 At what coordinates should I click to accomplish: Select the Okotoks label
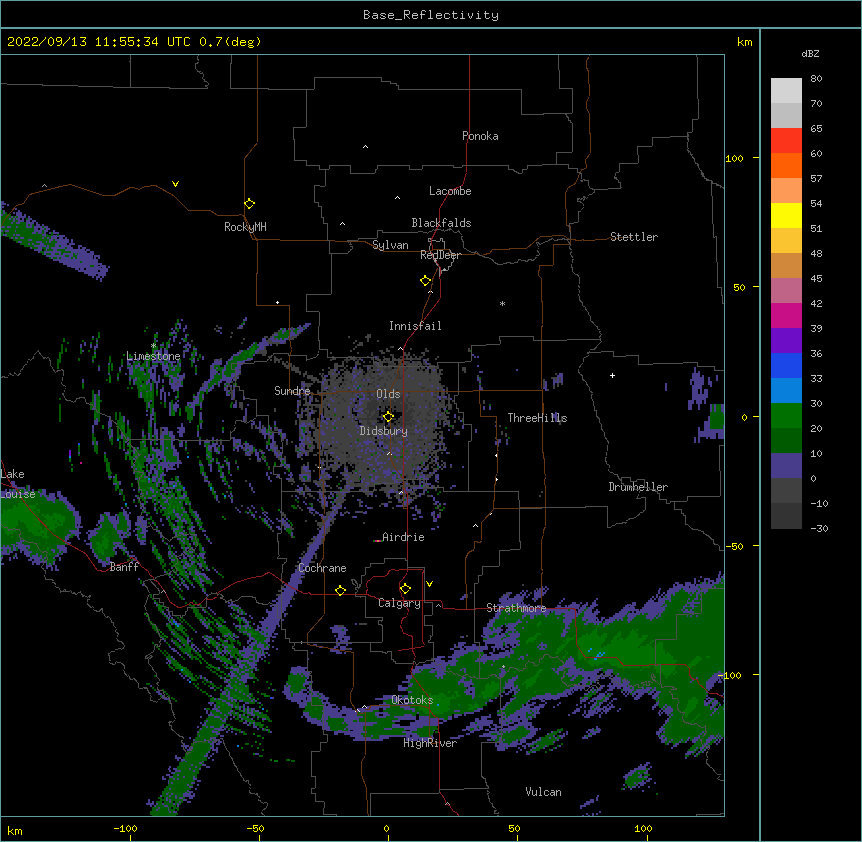pyautogui.click(x=412, y=700)
